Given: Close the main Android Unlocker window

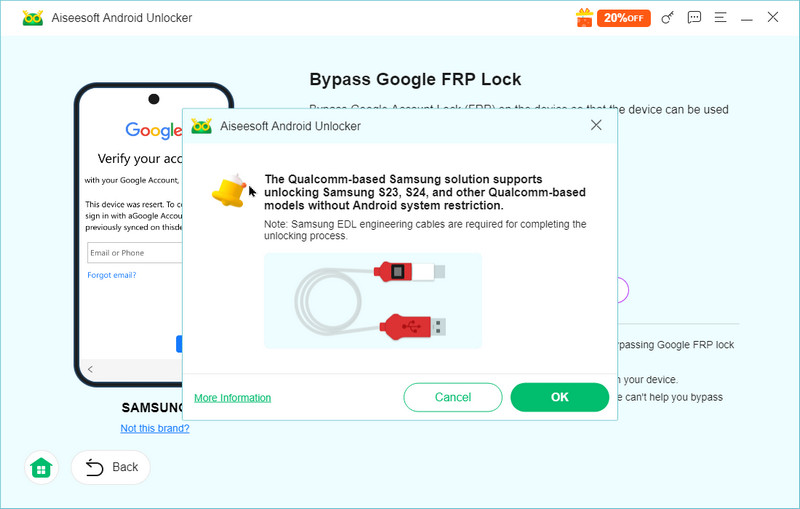Looking at the screenshot, I should pos(773,18).
